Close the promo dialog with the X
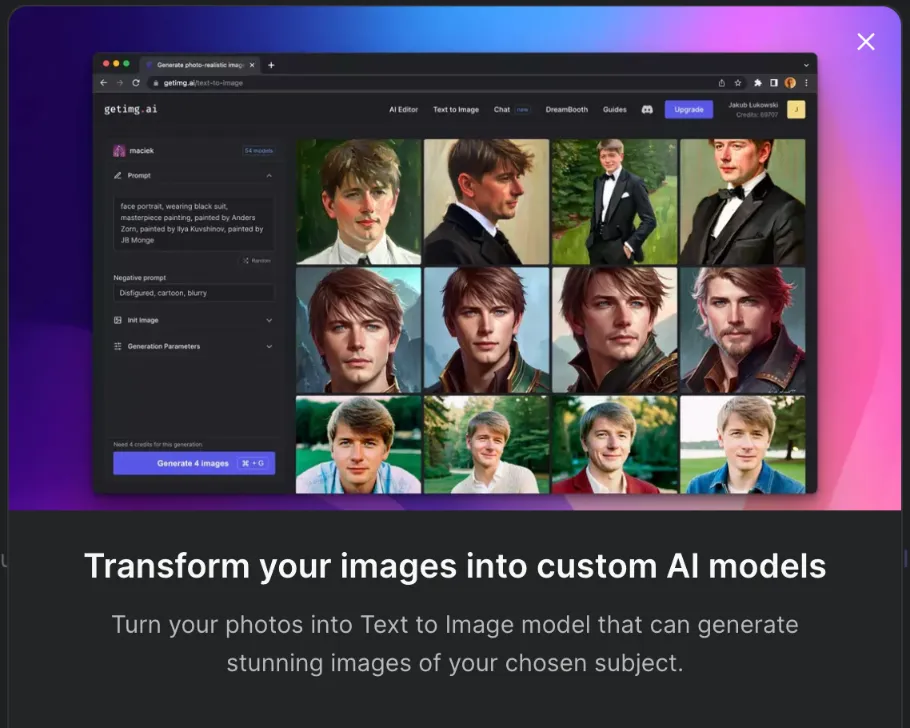This screenshot has width=910, height=728. (x=865, y=41)
